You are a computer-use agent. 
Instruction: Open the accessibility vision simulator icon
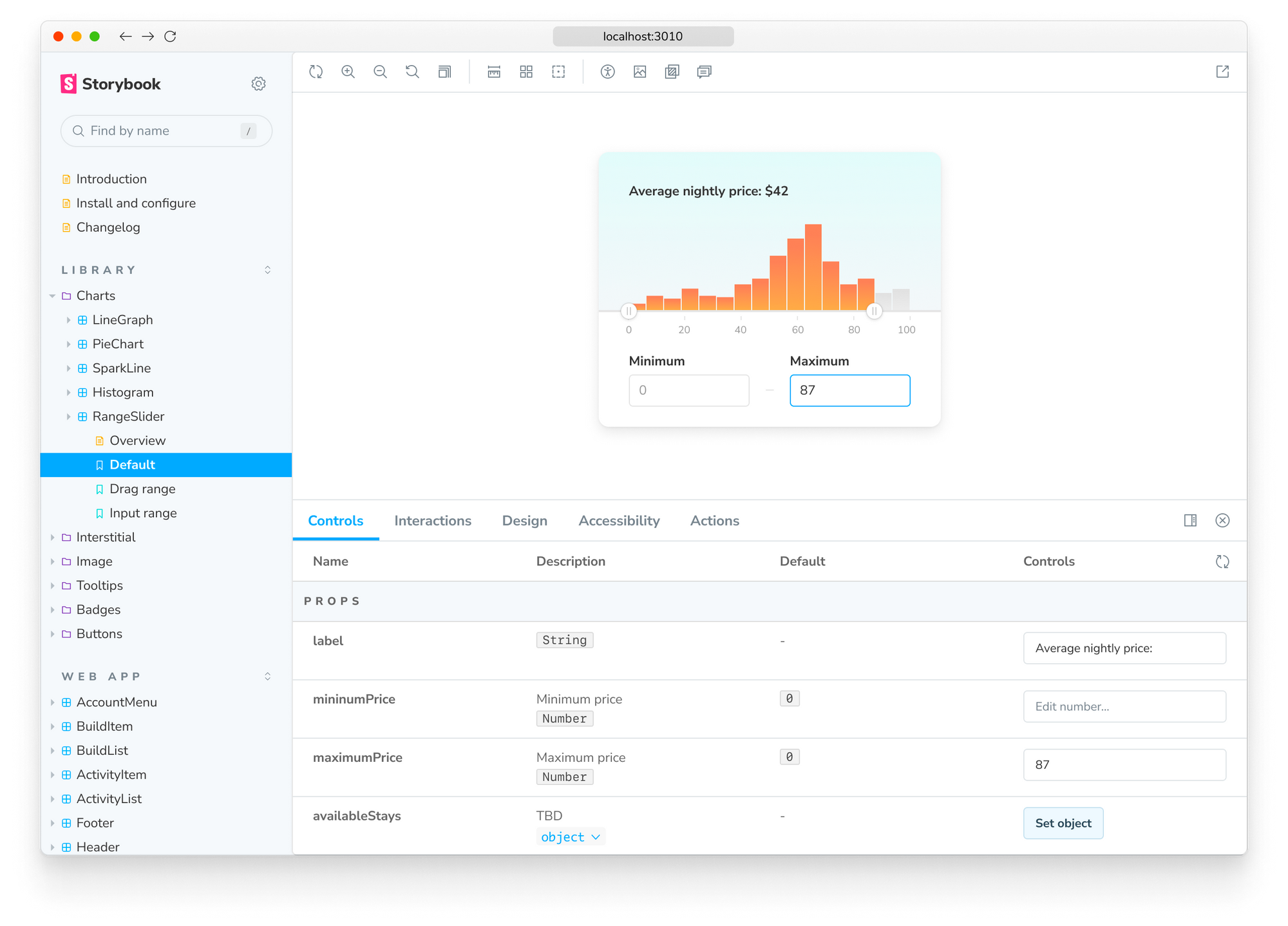tap(607, 72)
